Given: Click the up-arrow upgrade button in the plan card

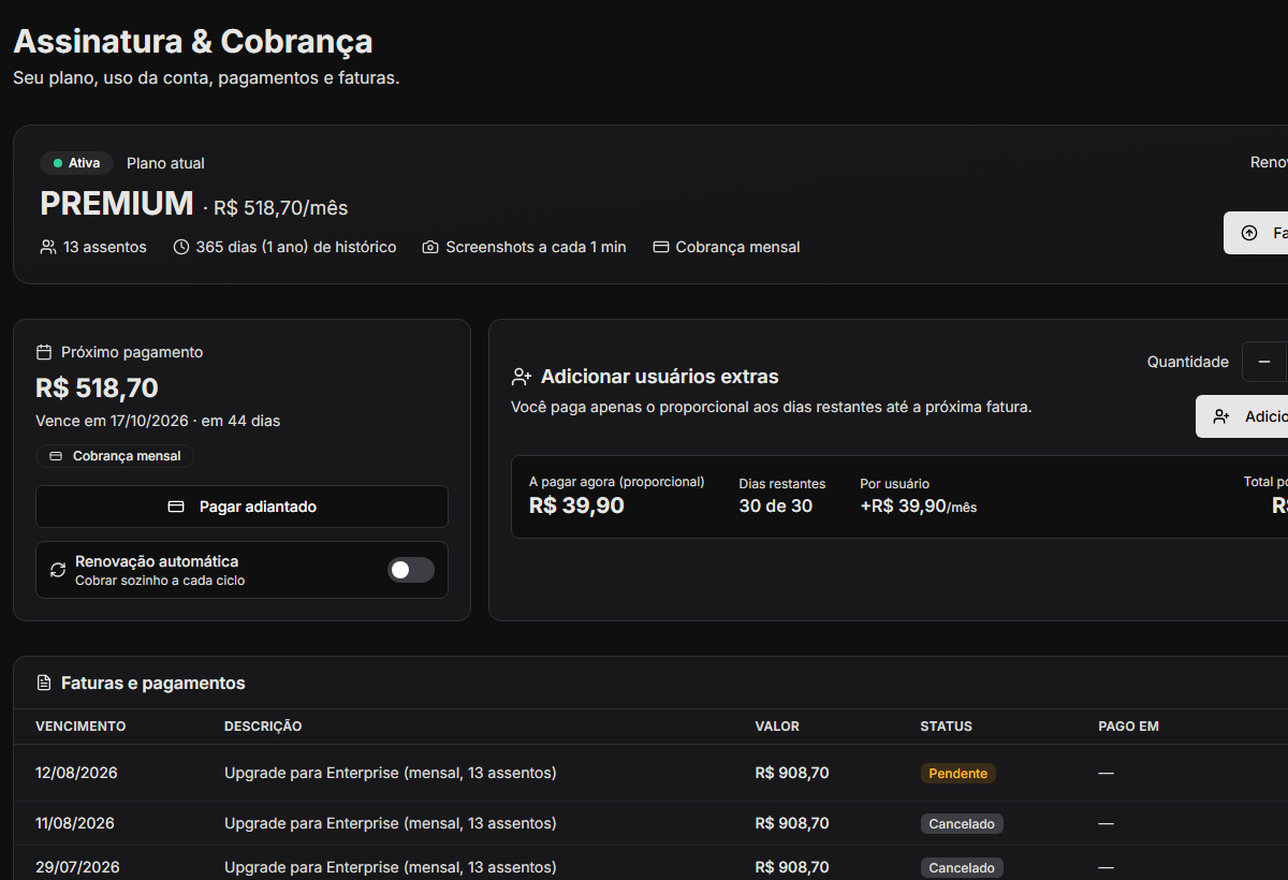Looking at the screenshot, I should click(x=1256, y=233).
